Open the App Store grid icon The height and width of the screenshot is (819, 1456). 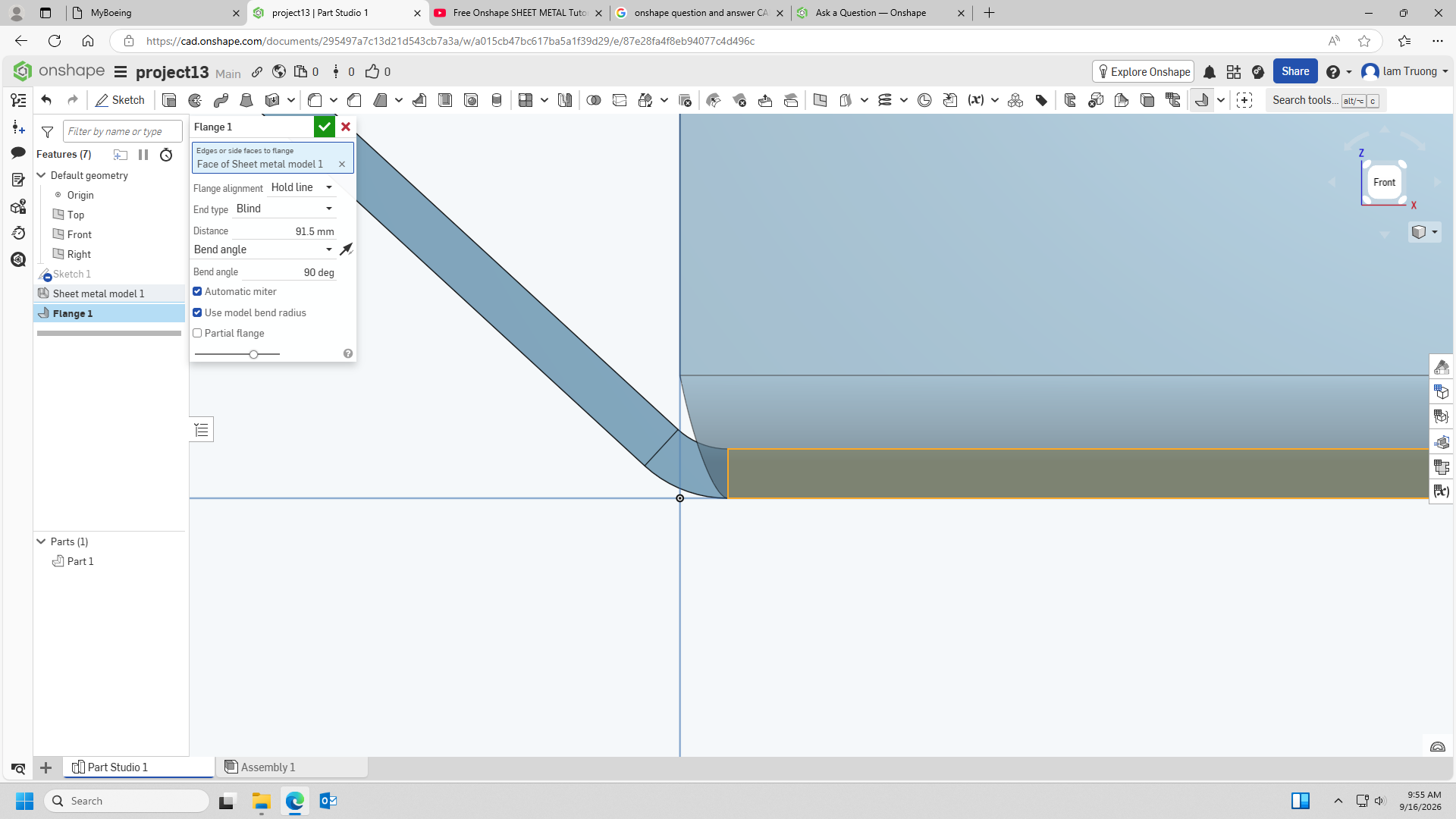pos(1234,72)
